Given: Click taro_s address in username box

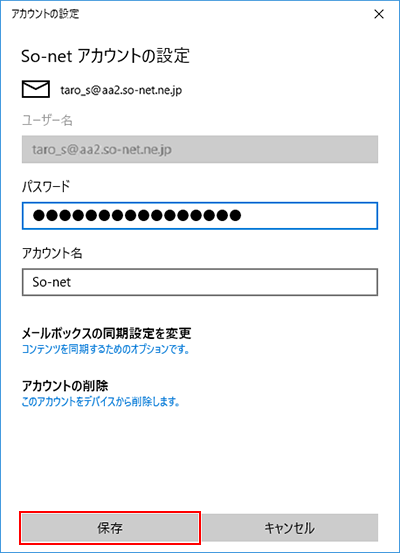Looking at the screenshot, I should pyautogui.click(x=102, y=150).
